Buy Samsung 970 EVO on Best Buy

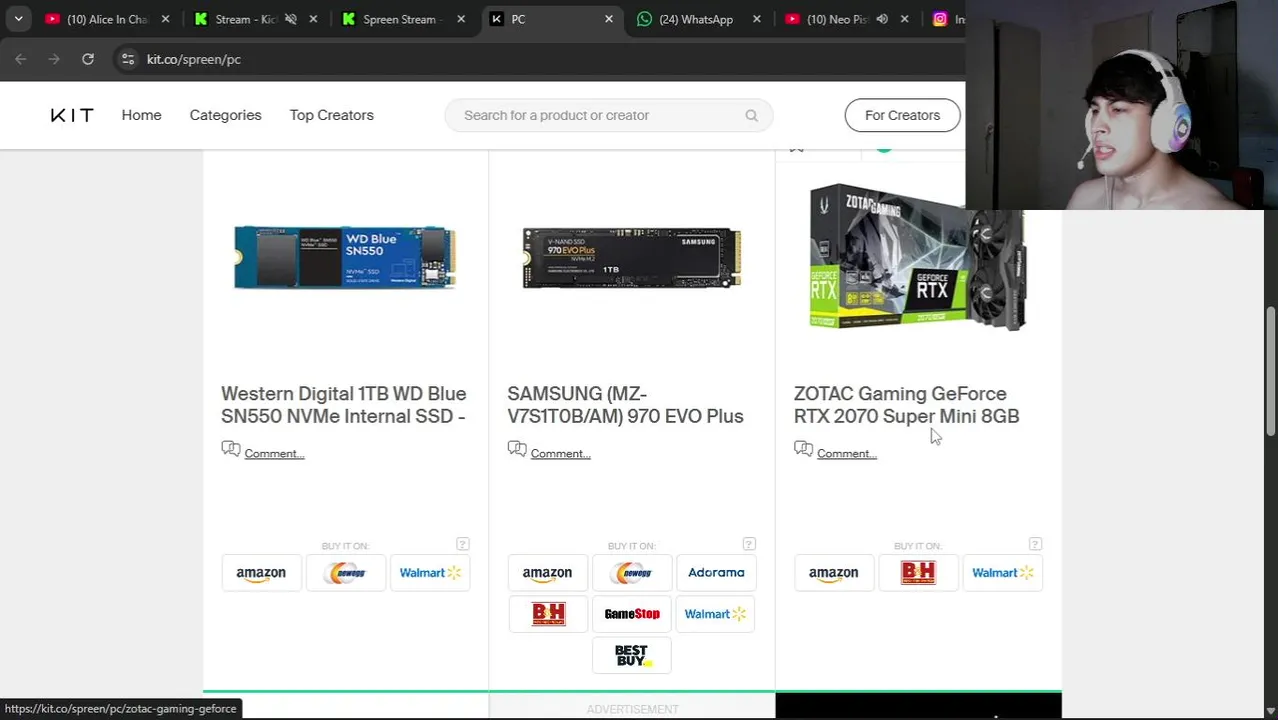[x=631, y=655]
